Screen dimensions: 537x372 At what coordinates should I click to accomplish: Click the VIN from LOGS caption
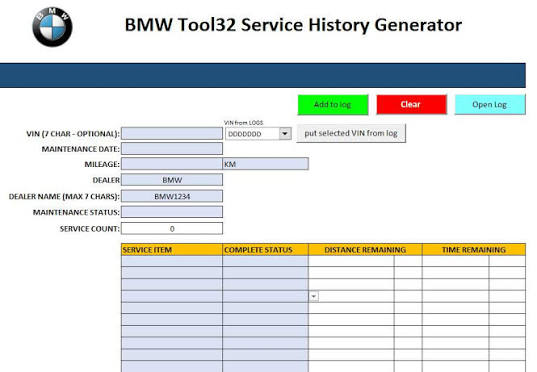pyautogui.click(x=243, y=123)
